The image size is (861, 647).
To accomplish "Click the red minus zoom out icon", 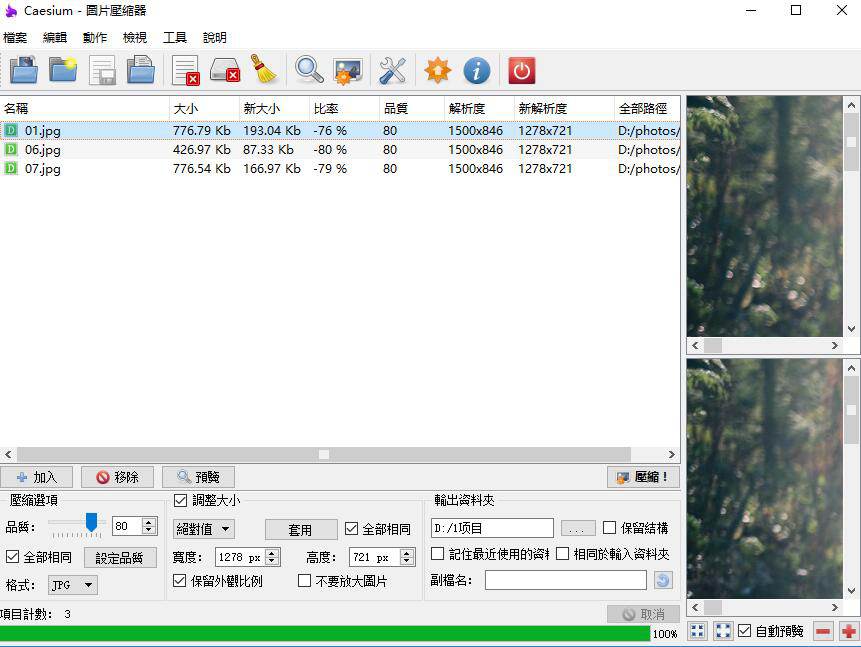I will pyautogui.click(x=823, y=631).
